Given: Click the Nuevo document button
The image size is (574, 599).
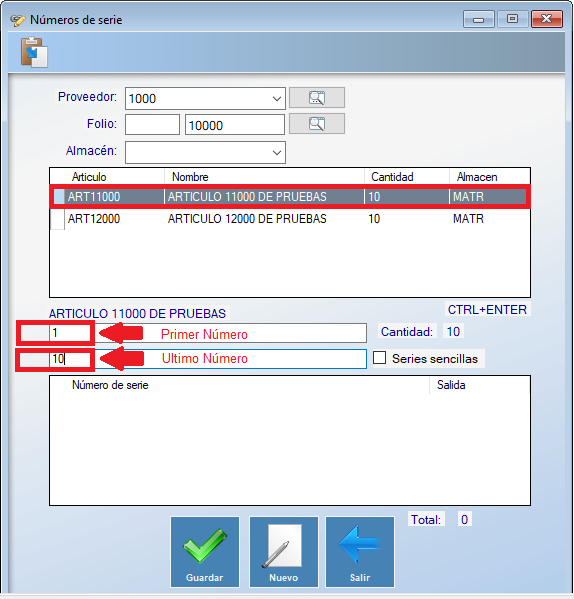Looking at the screenshot, I should [x=283, y=552].
